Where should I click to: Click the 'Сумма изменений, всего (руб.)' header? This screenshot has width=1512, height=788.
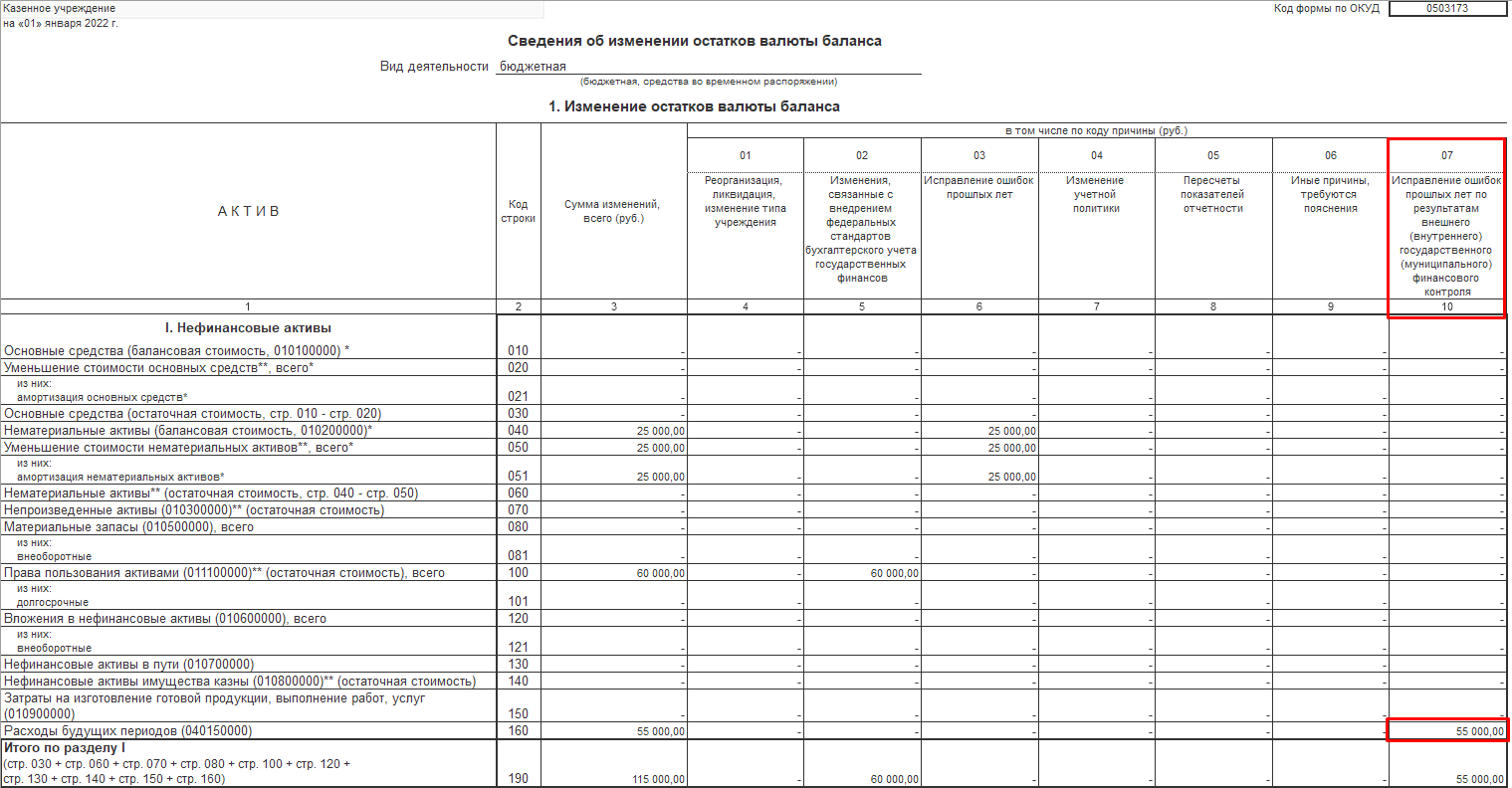[613, 211]
